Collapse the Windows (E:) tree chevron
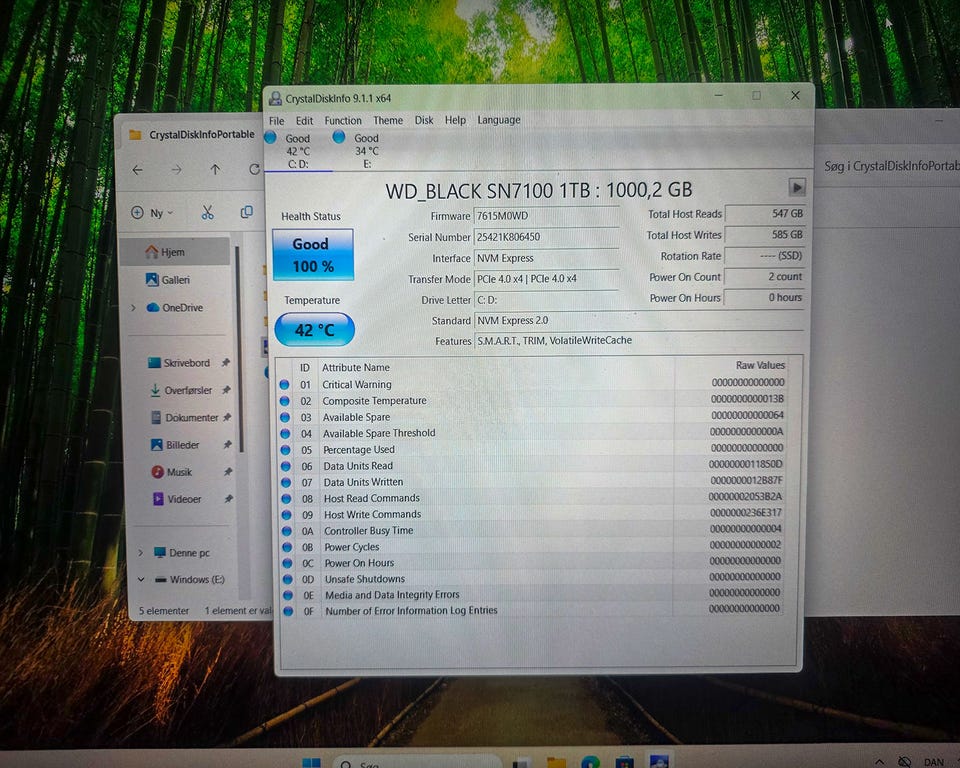The height and width of the screenshot is (768, 960). pos(141,579)
